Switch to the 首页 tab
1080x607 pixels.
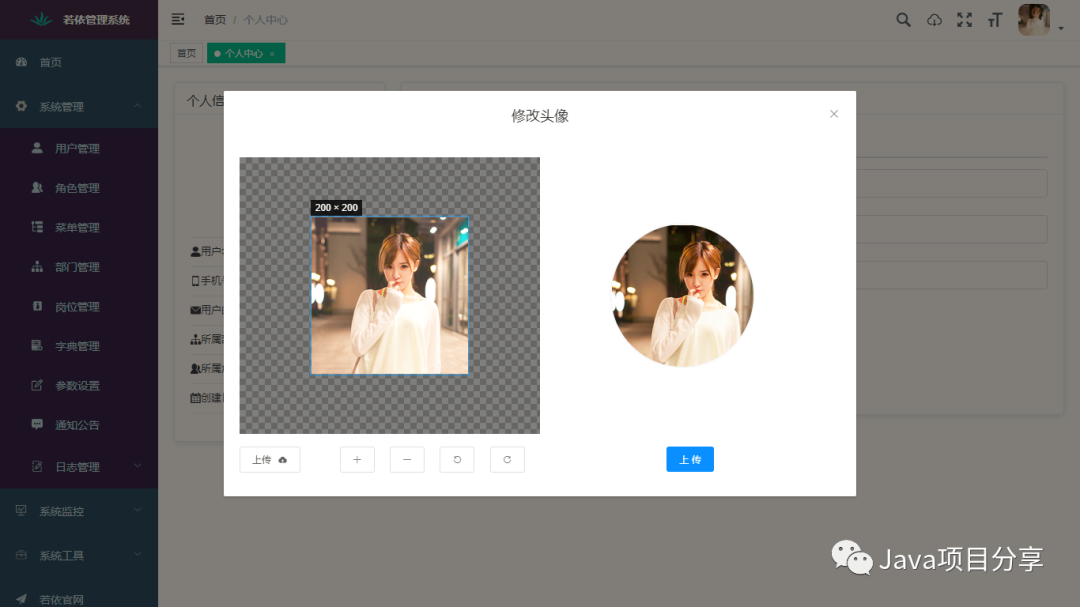point(186,53)
